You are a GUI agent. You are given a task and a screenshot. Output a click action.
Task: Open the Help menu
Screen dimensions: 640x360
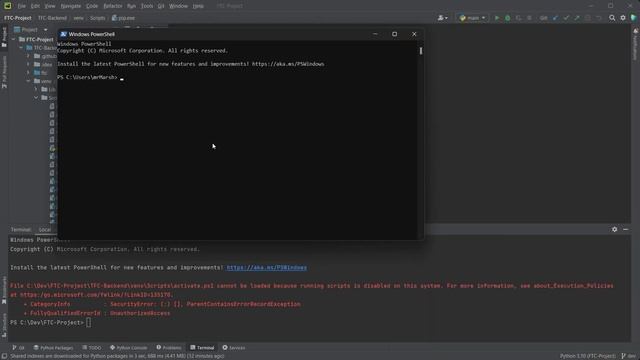coord(198,6)
